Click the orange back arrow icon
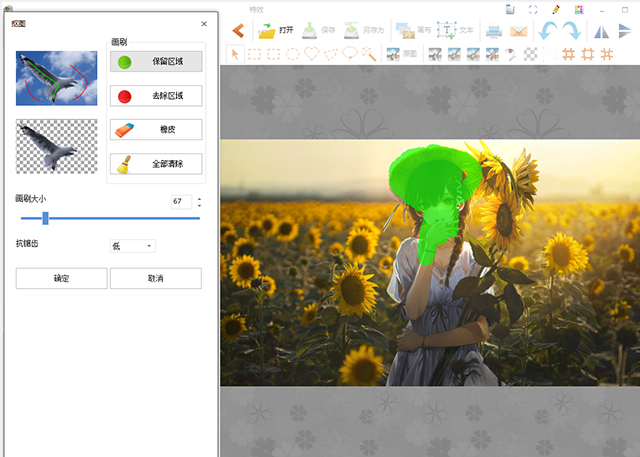Screen dimensions: 640x457 (238, 30)
